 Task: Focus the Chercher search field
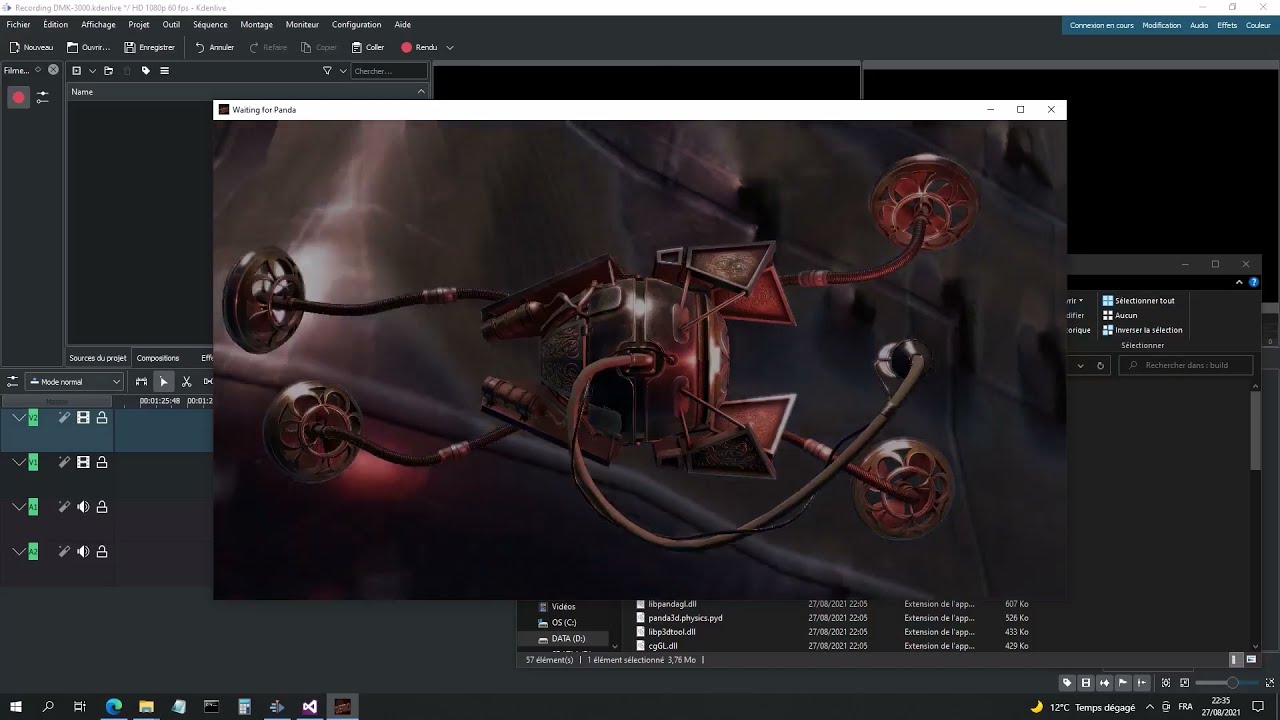pos(390,71)
